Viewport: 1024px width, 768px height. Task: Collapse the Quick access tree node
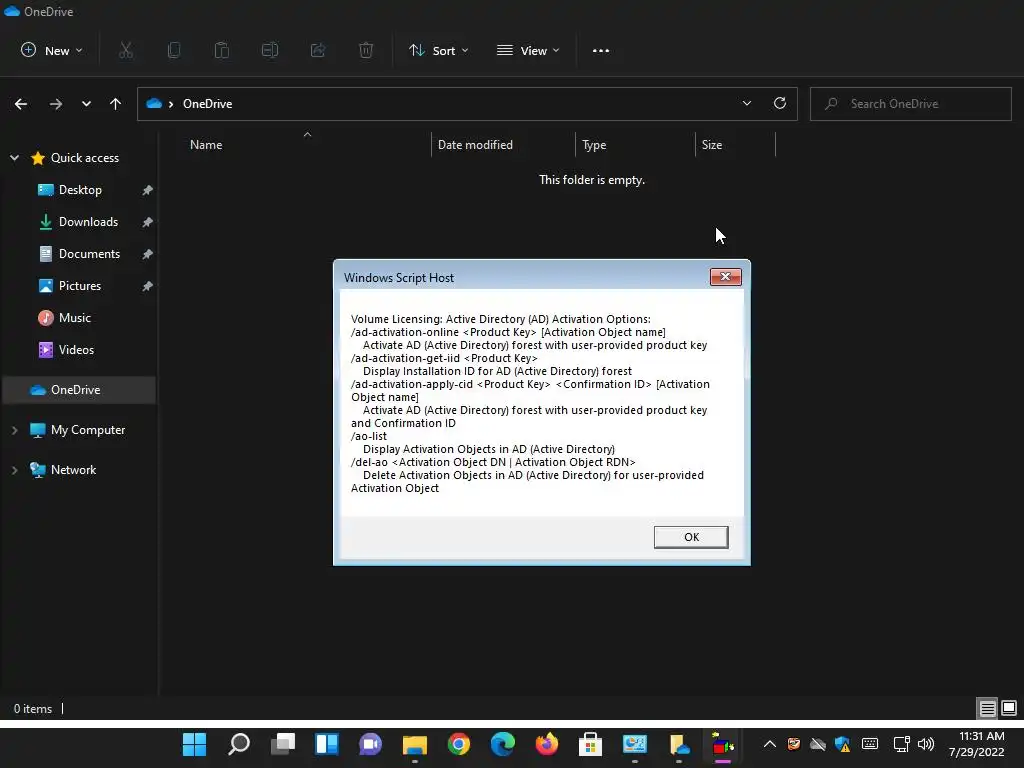point(14,158)
